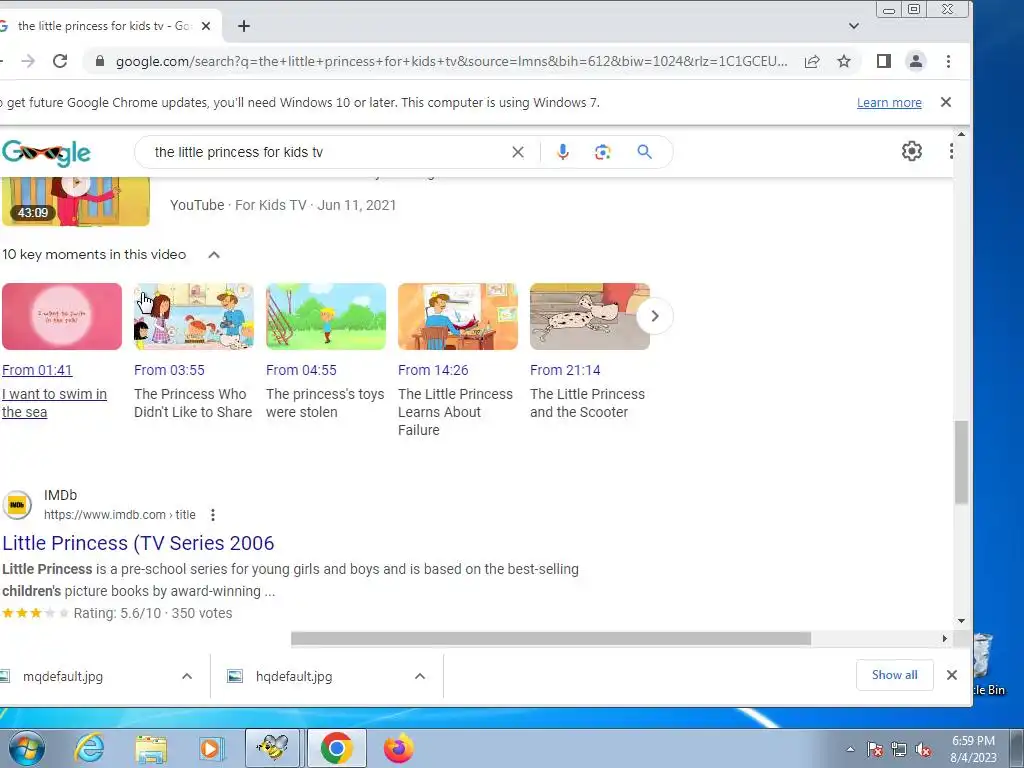The height and width of the screenshot is (768, 1024).
Task: Toggle the Chrome side panel icon
Action: point(884,61)
